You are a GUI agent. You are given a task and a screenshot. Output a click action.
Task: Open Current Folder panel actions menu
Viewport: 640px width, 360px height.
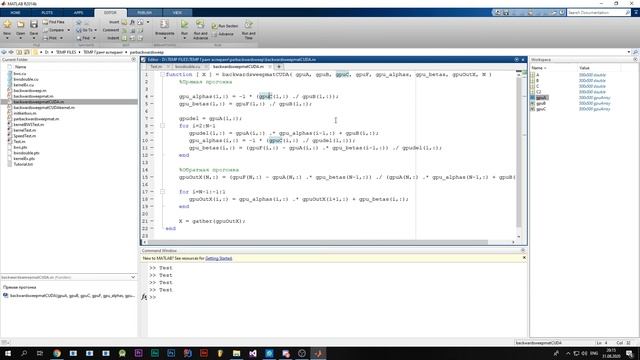click(x=133, y=60)
